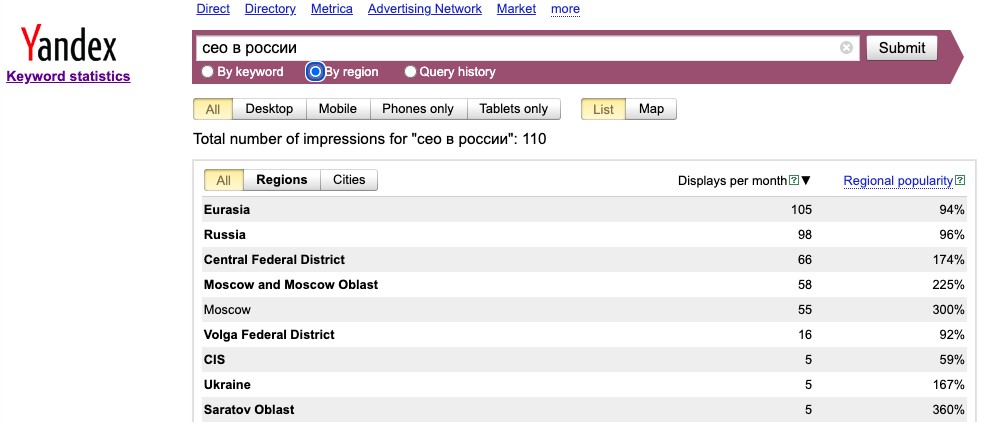Image resolution: width=984 pixels, height=422 pixels.
Task: Select the Volga Federal District row
Action: coord(585,335)
